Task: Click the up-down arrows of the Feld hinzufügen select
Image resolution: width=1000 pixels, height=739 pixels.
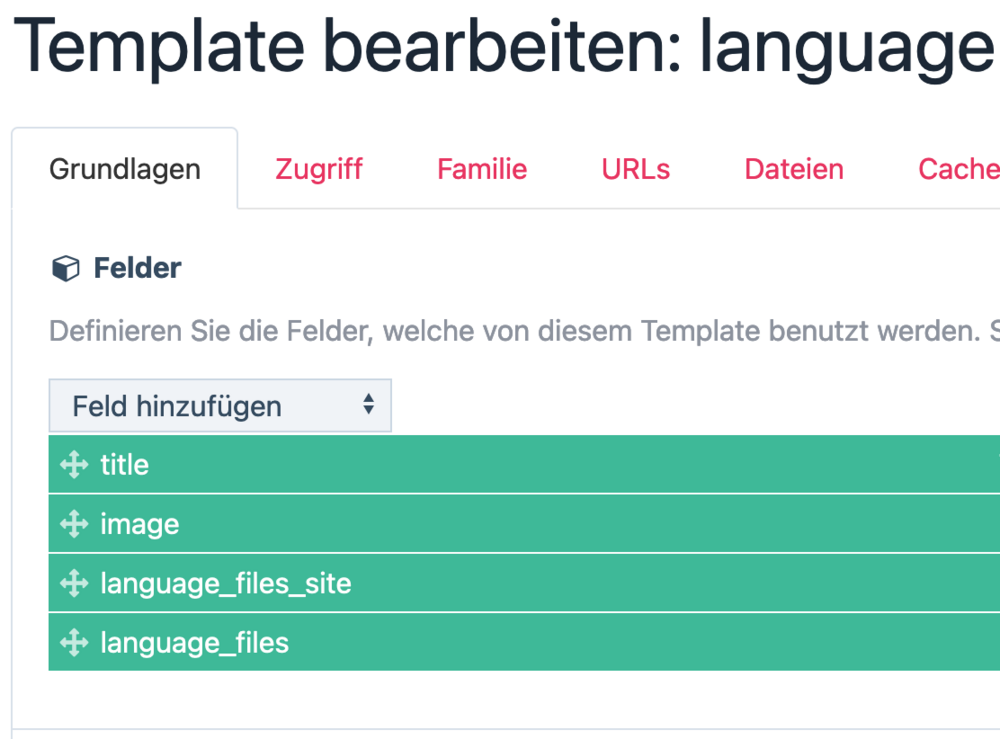Action: 368,405
